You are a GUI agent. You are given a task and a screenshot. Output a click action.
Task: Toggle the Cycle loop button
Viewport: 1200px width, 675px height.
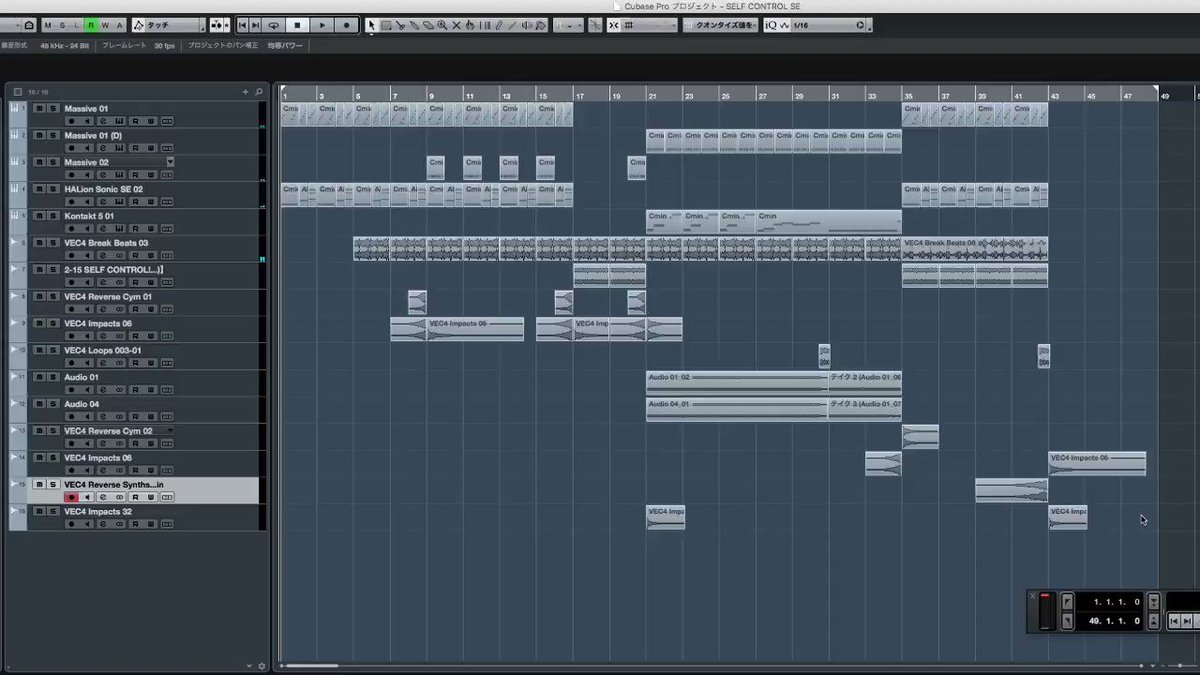[x=274, y=24]
